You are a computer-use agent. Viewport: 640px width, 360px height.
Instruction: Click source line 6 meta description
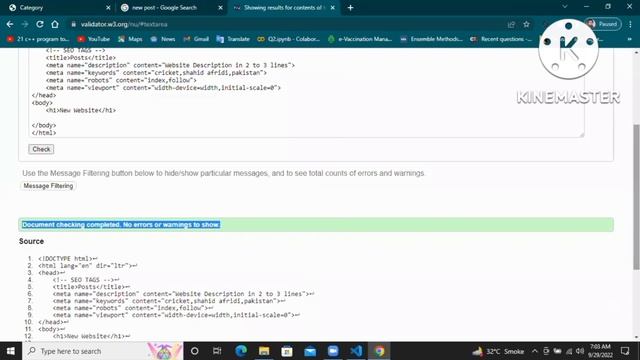[x=183, y=294]
